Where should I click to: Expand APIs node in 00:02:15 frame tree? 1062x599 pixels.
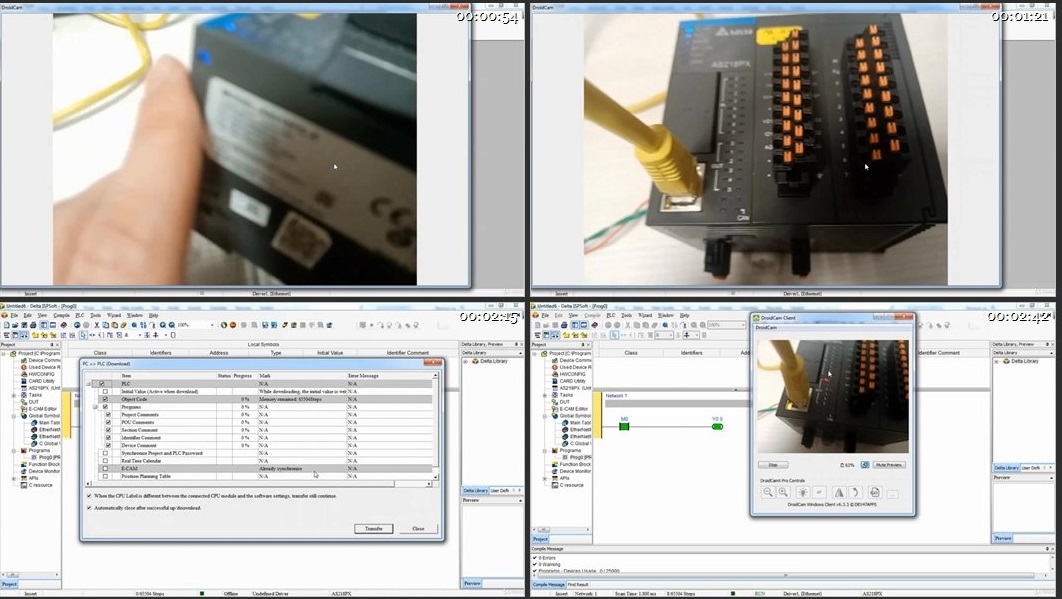tap(14, 478)
